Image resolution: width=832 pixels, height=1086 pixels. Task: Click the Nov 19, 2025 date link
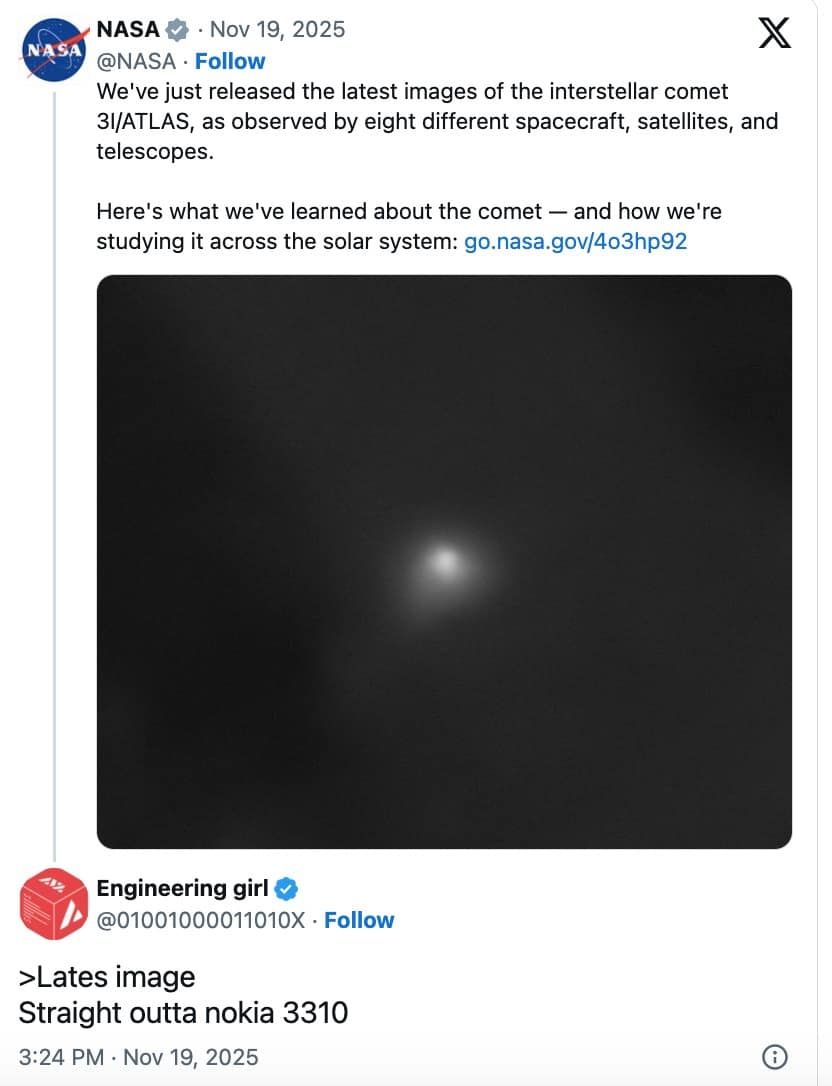pyautogui.click(x=277, y=29)
